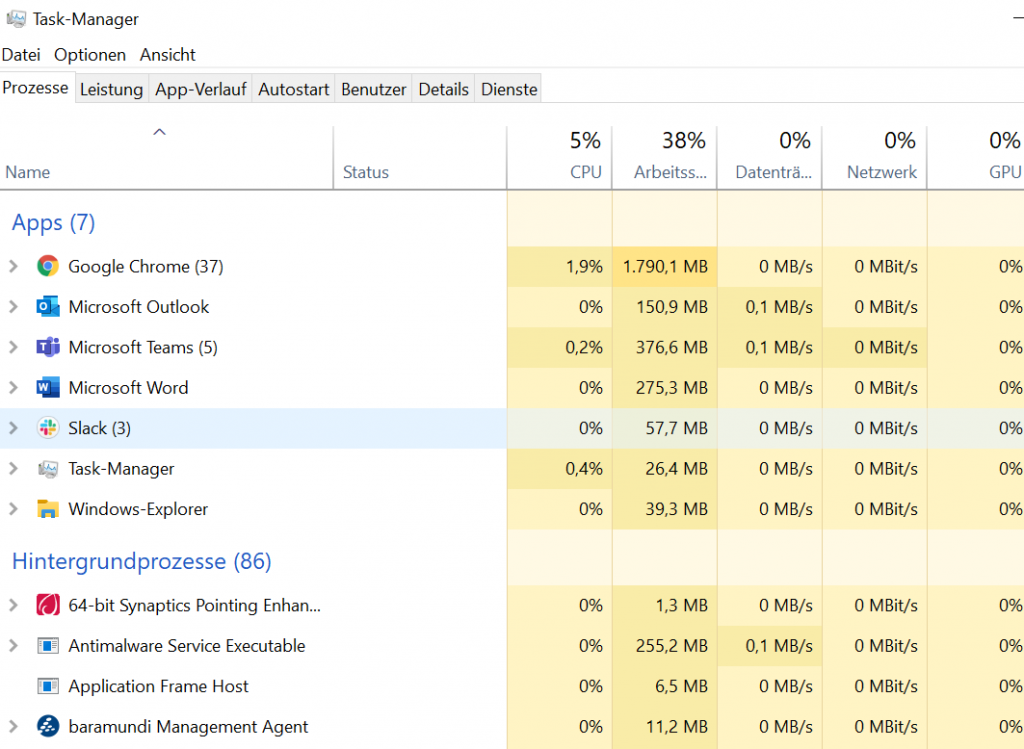Image resolution: width=1024 pixels, height=749 pixels.
Task: Expand the Microsoft Word entry
Action: [x=13, y=388]
